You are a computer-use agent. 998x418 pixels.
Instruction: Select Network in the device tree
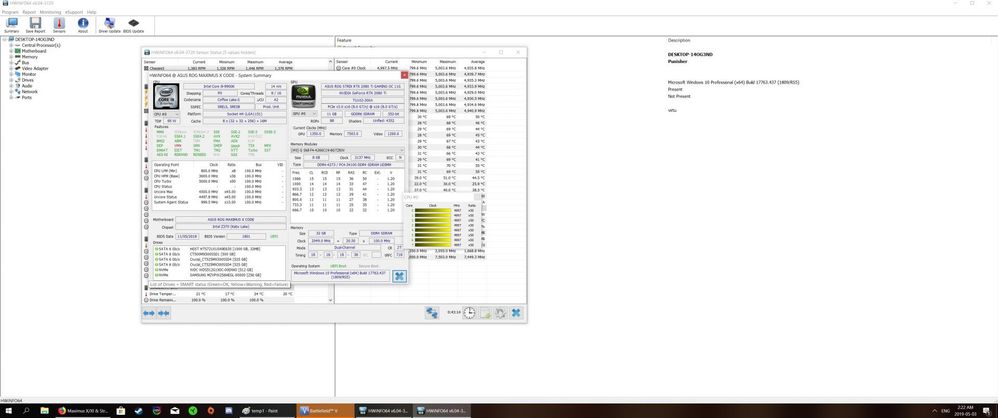(29, 92)
